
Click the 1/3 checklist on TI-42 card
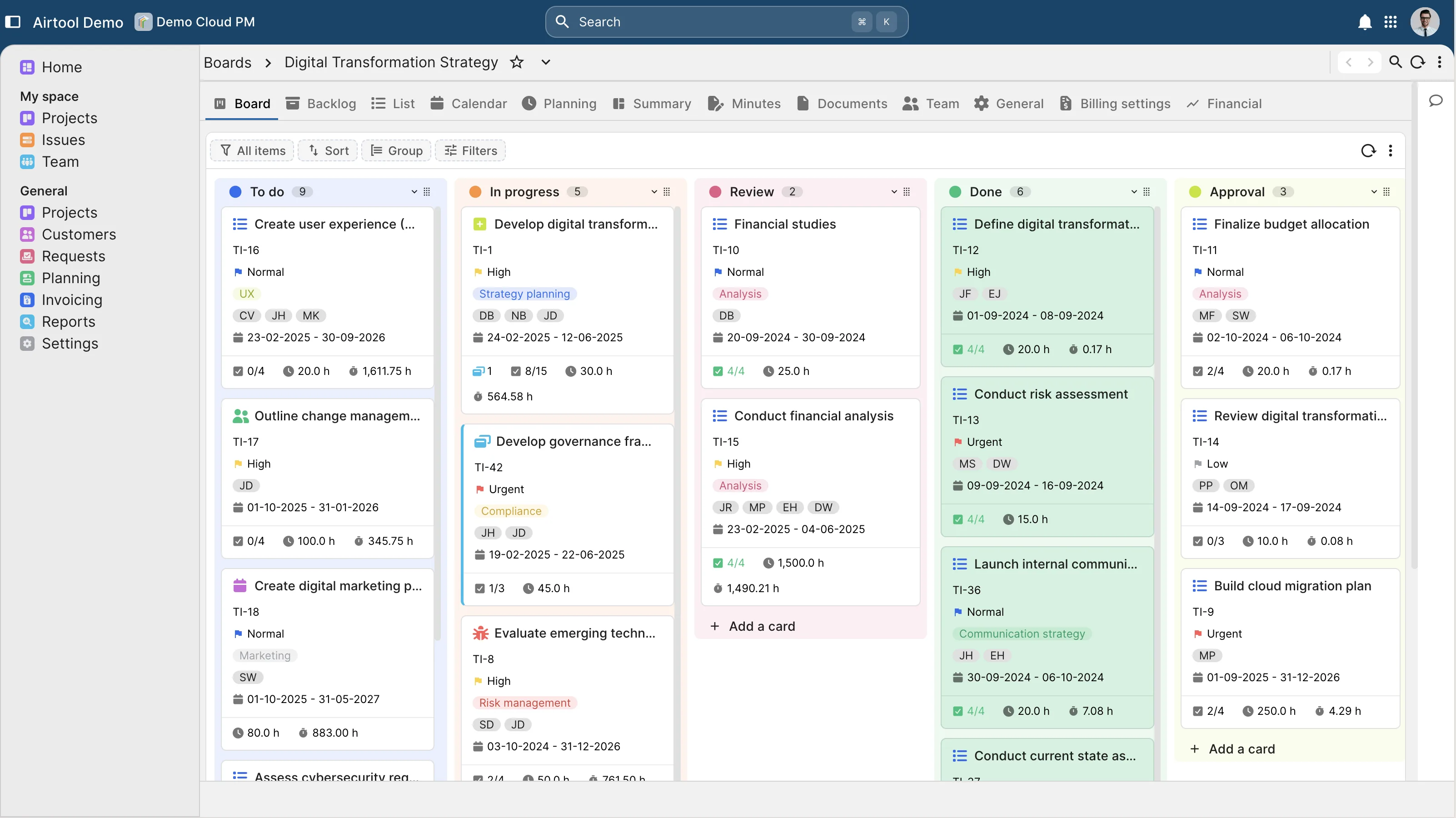click(x=489, y=588)
